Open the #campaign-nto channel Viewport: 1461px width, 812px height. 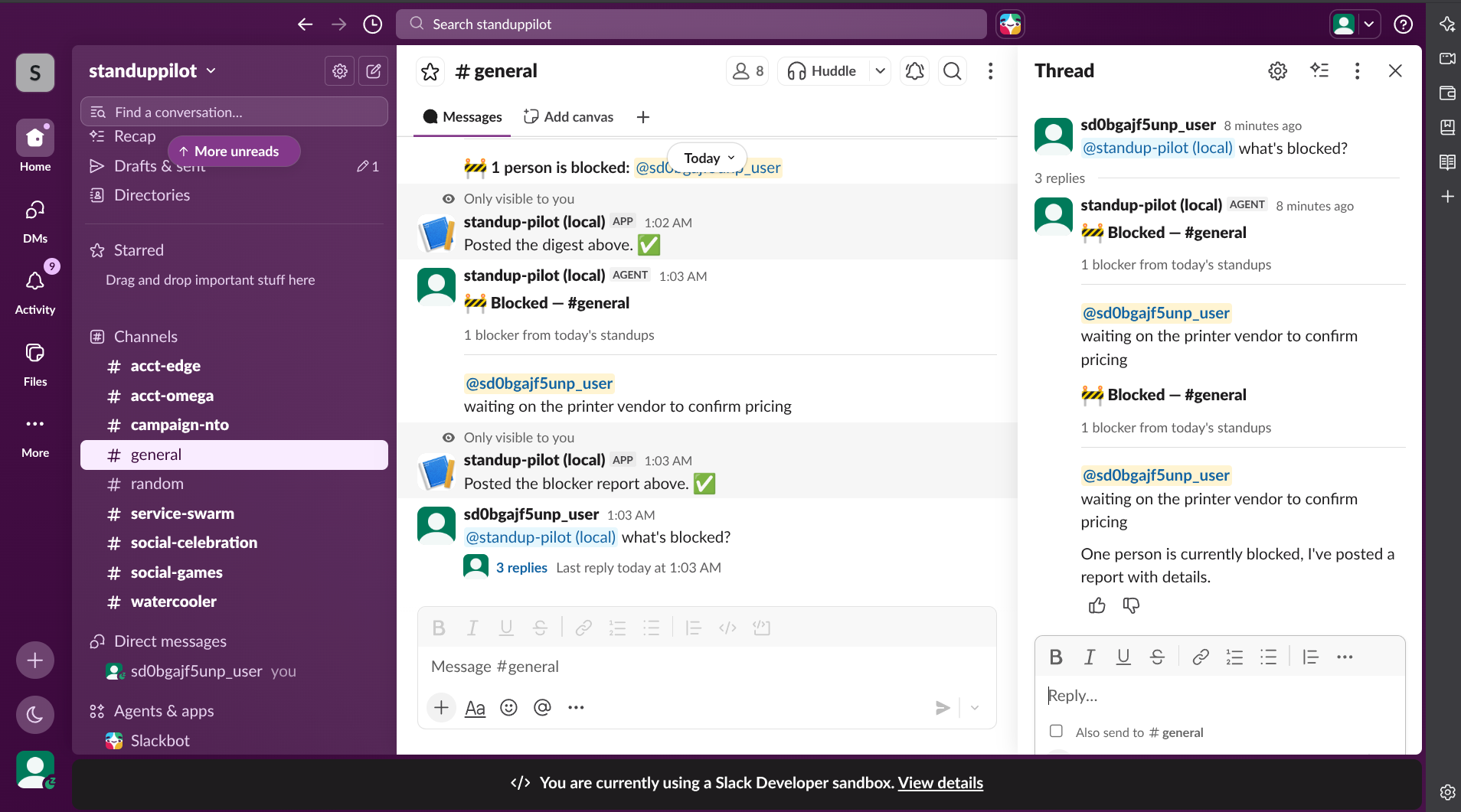pos(234,425)
